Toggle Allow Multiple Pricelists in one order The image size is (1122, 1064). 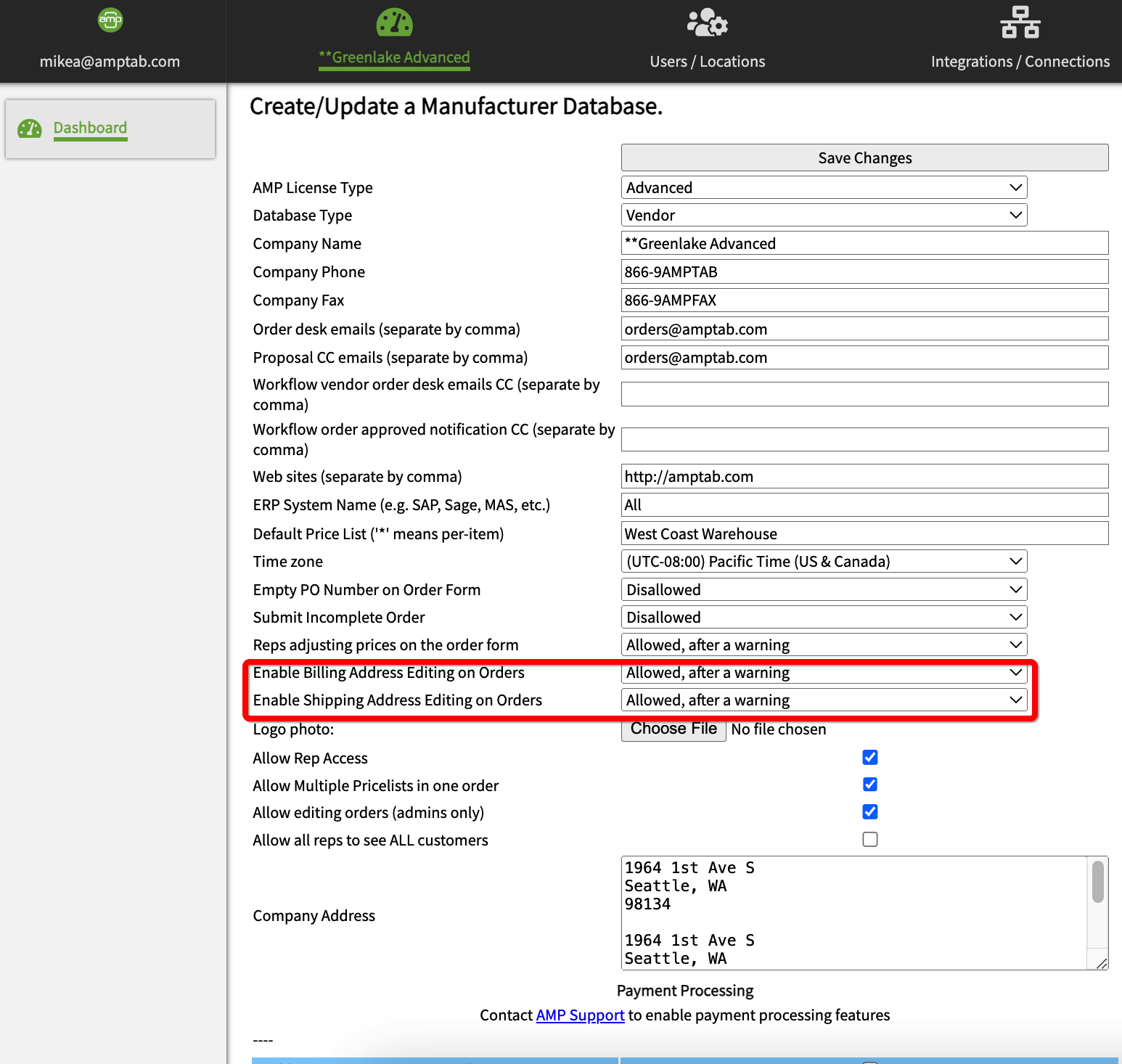(x=870, y=785)
